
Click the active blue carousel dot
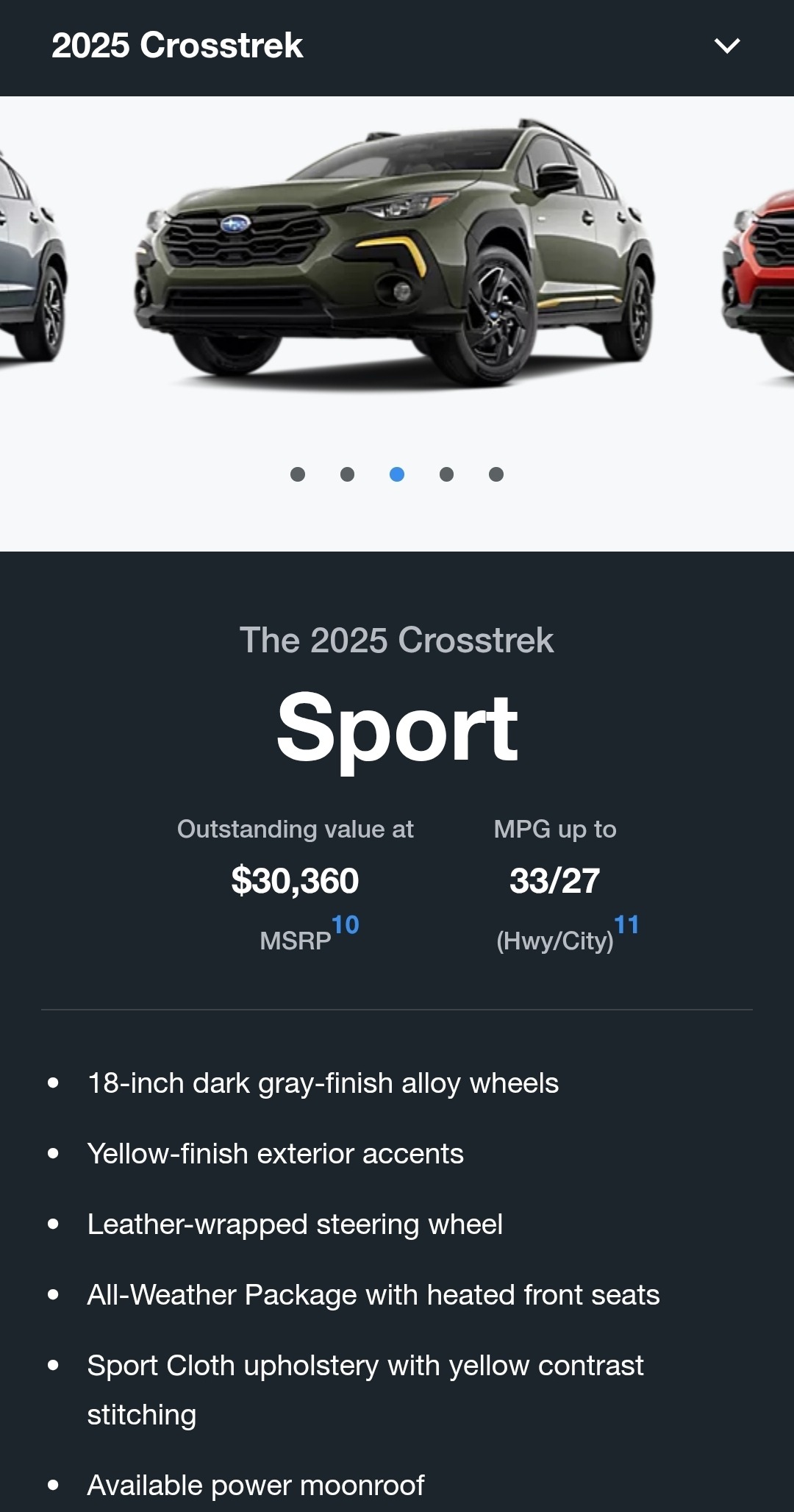(397, 474)
